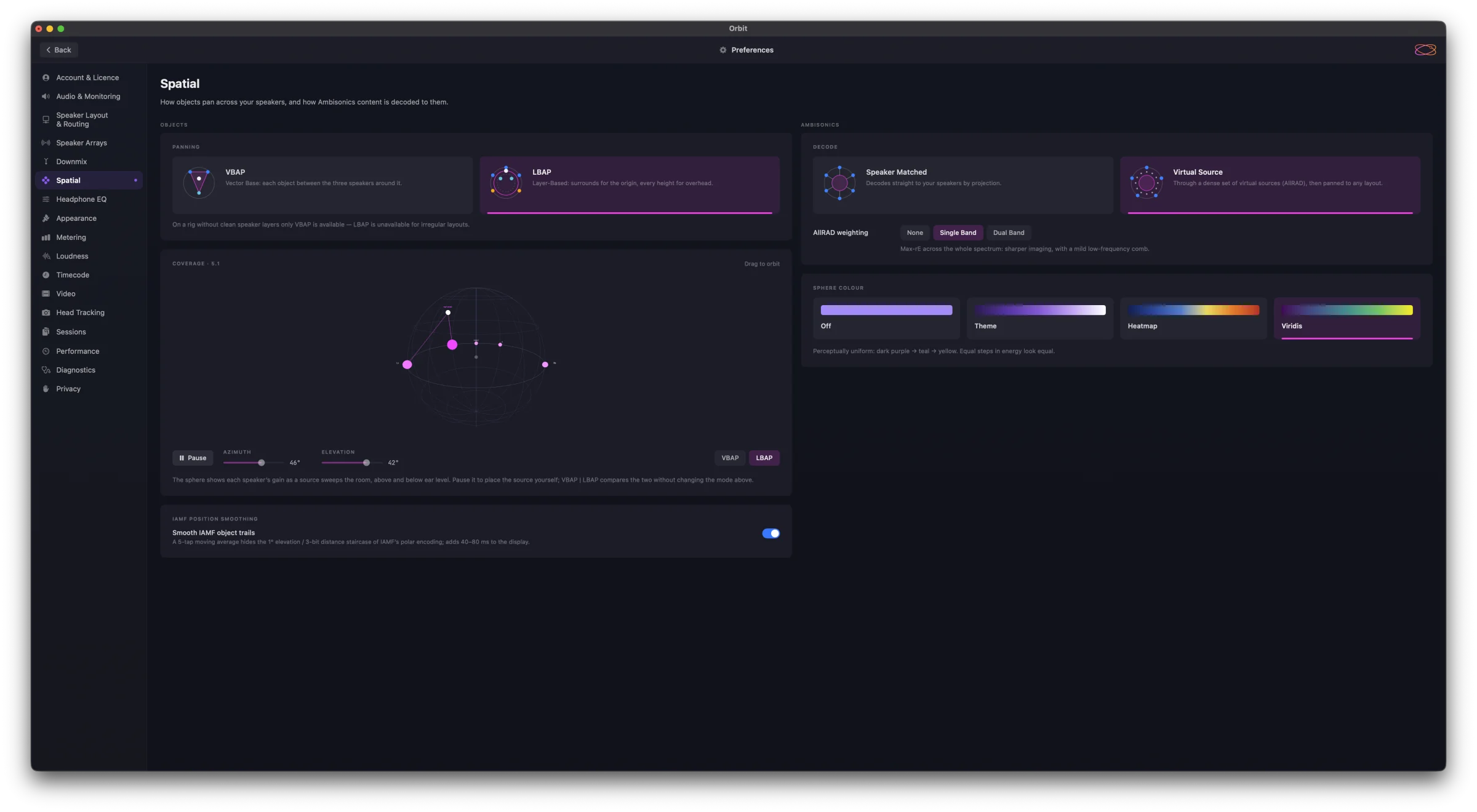Viewport: 1477px width, 812px height.
Task: Click the Azimuth slider handle
Action: (262, 463)
